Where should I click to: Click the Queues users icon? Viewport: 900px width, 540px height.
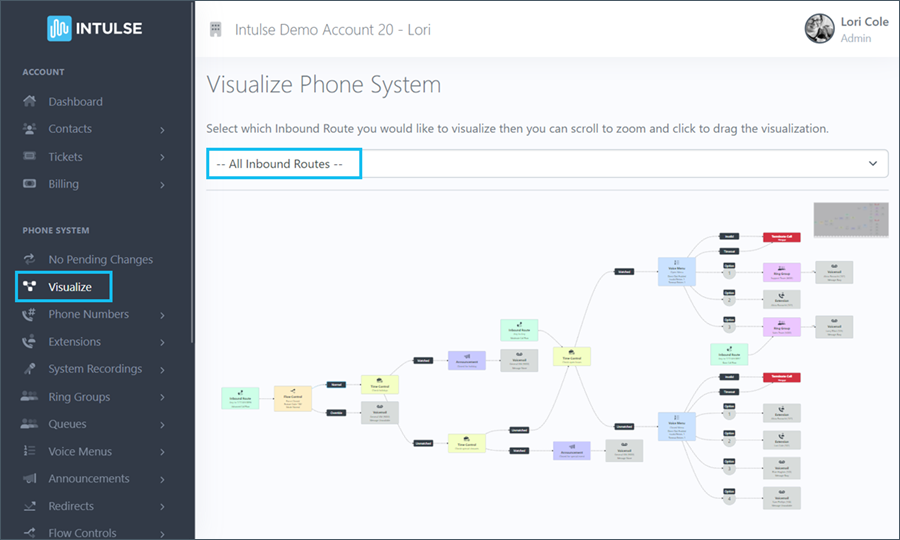(x=29, y=424)
